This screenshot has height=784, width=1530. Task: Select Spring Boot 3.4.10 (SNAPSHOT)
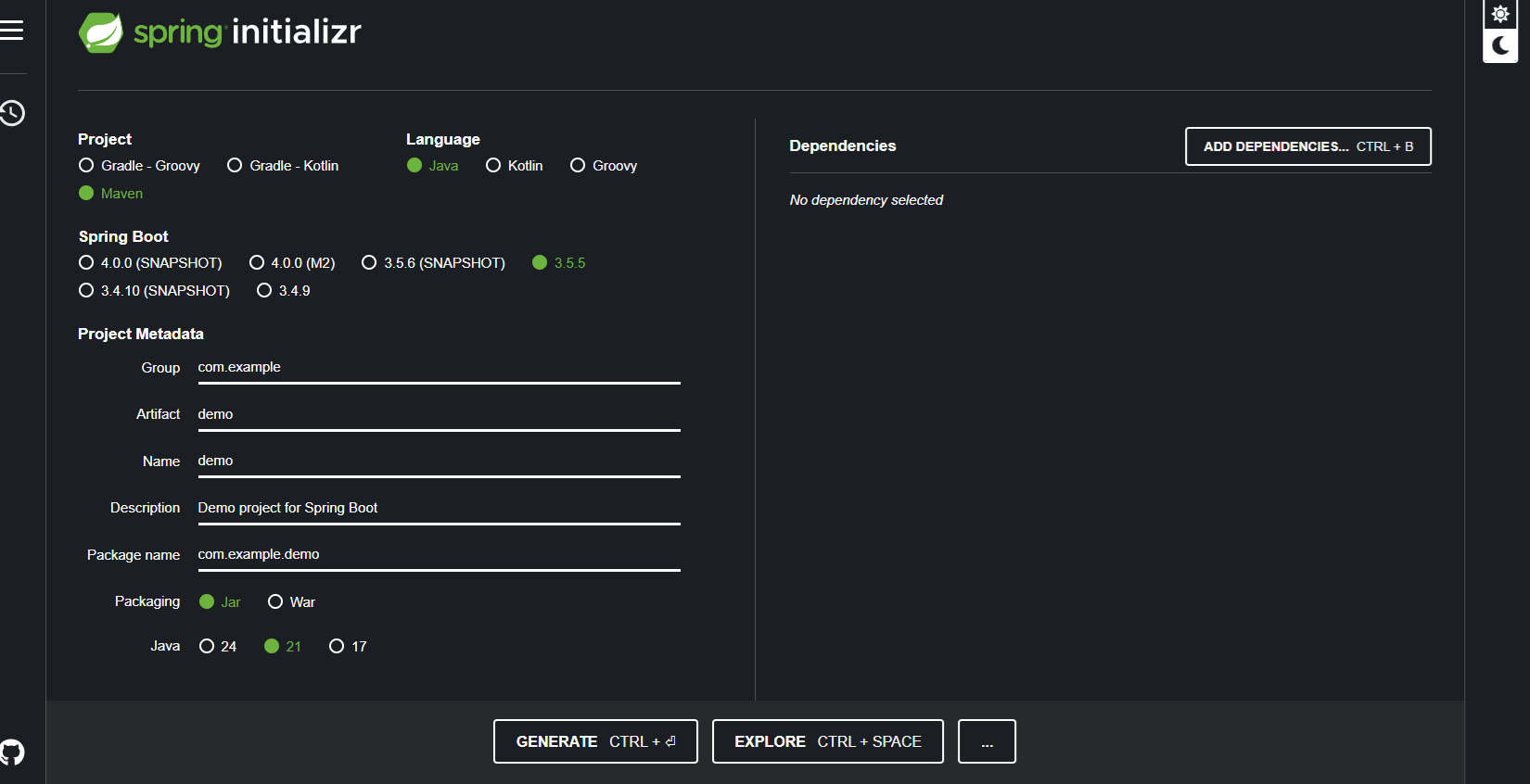tap(154, 291)
